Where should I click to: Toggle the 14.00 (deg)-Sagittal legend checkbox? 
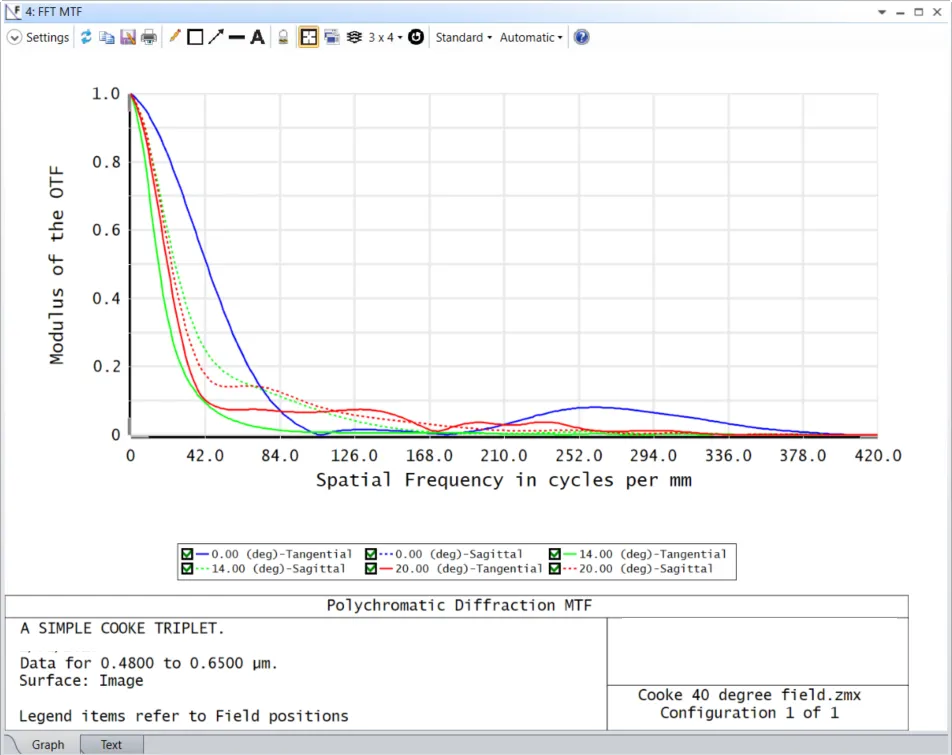coord(187,569)
